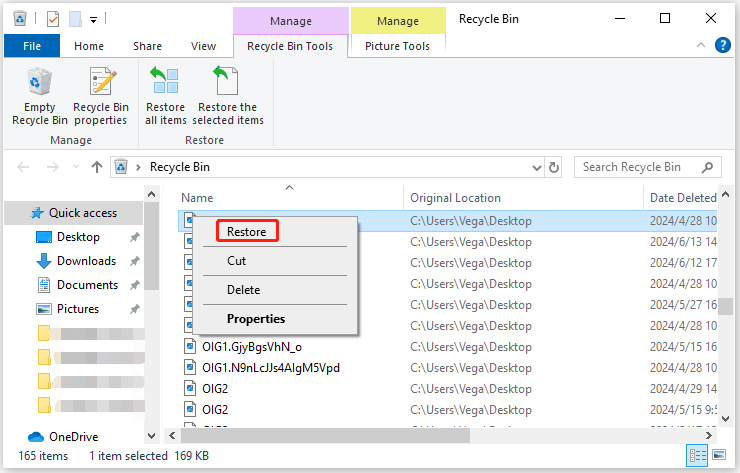Click file list horizontal scroll right arrow
The image size is (740, 473).
(708, 435)
